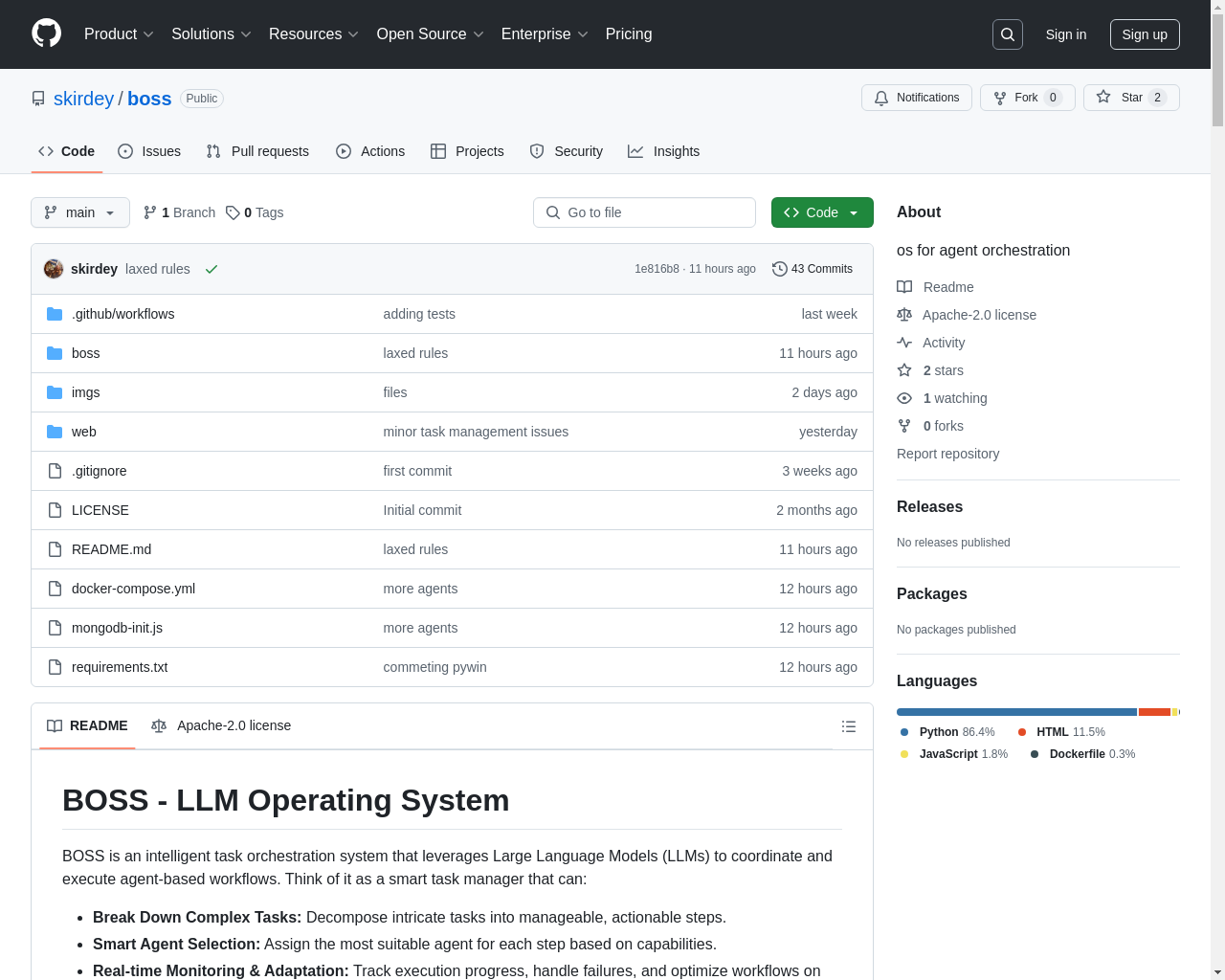This screenshot has height=980, width=1225.
Task: Open the requirements.txt file
Action: (x=120, y=667)
